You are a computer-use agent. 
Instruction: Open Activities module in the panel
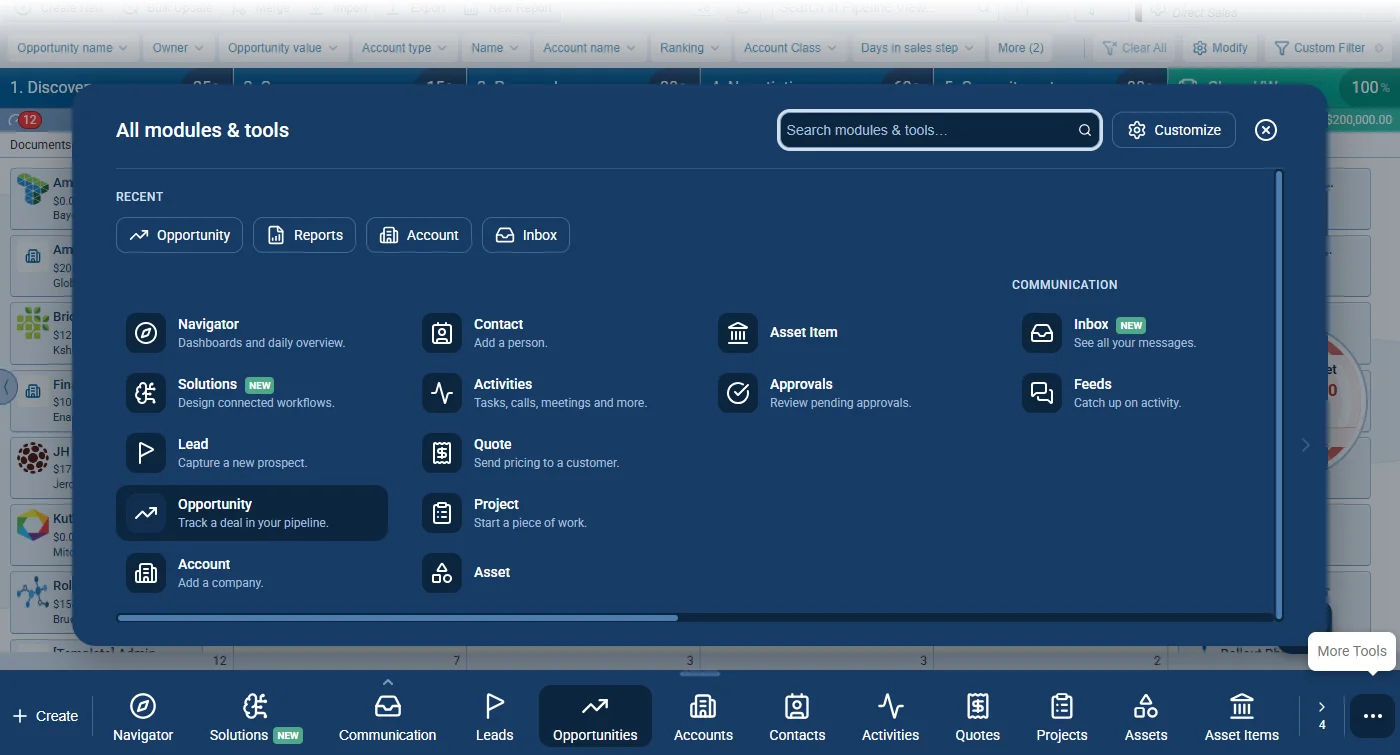pyautogui.click(x=548, y=393)
